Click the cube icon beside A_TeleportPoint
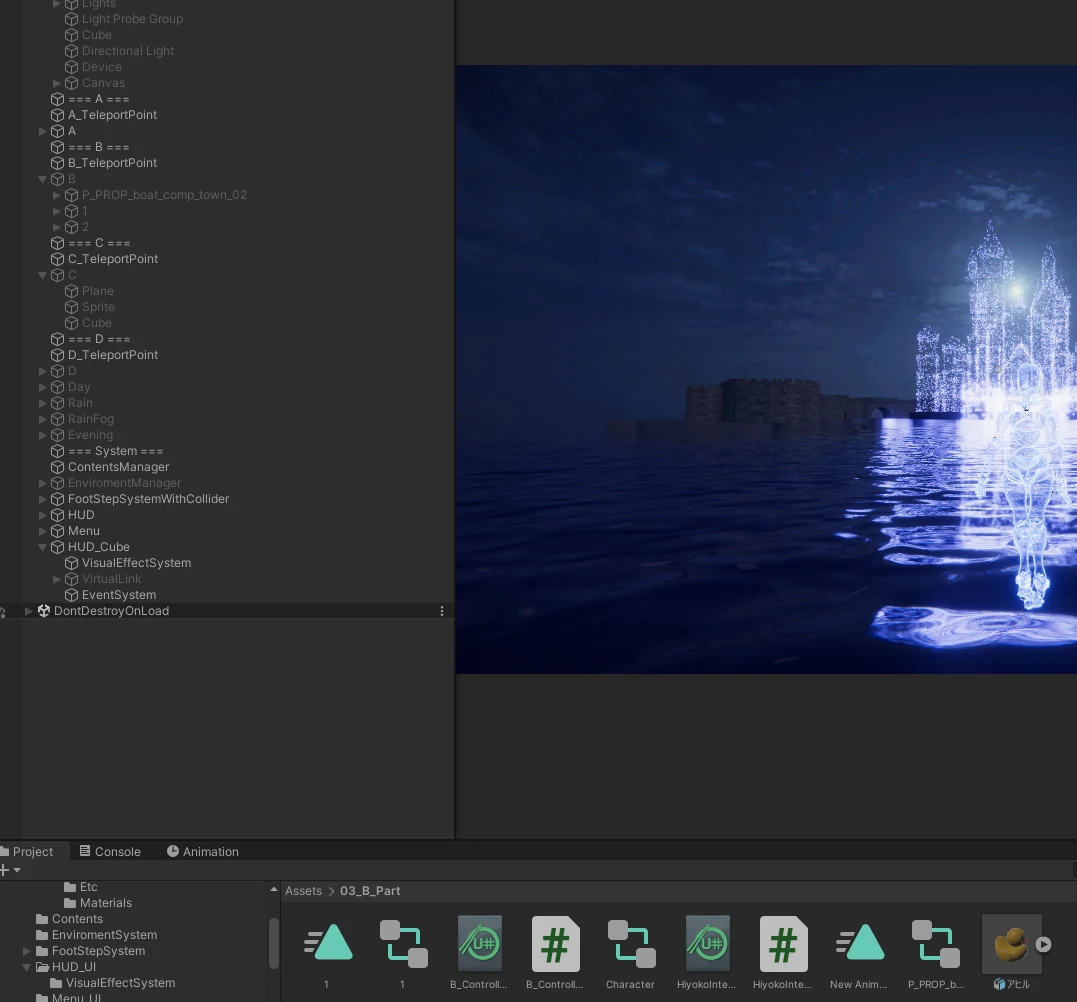The width and height of the screenshot is (1077, 1002). (x=58, y=115)
